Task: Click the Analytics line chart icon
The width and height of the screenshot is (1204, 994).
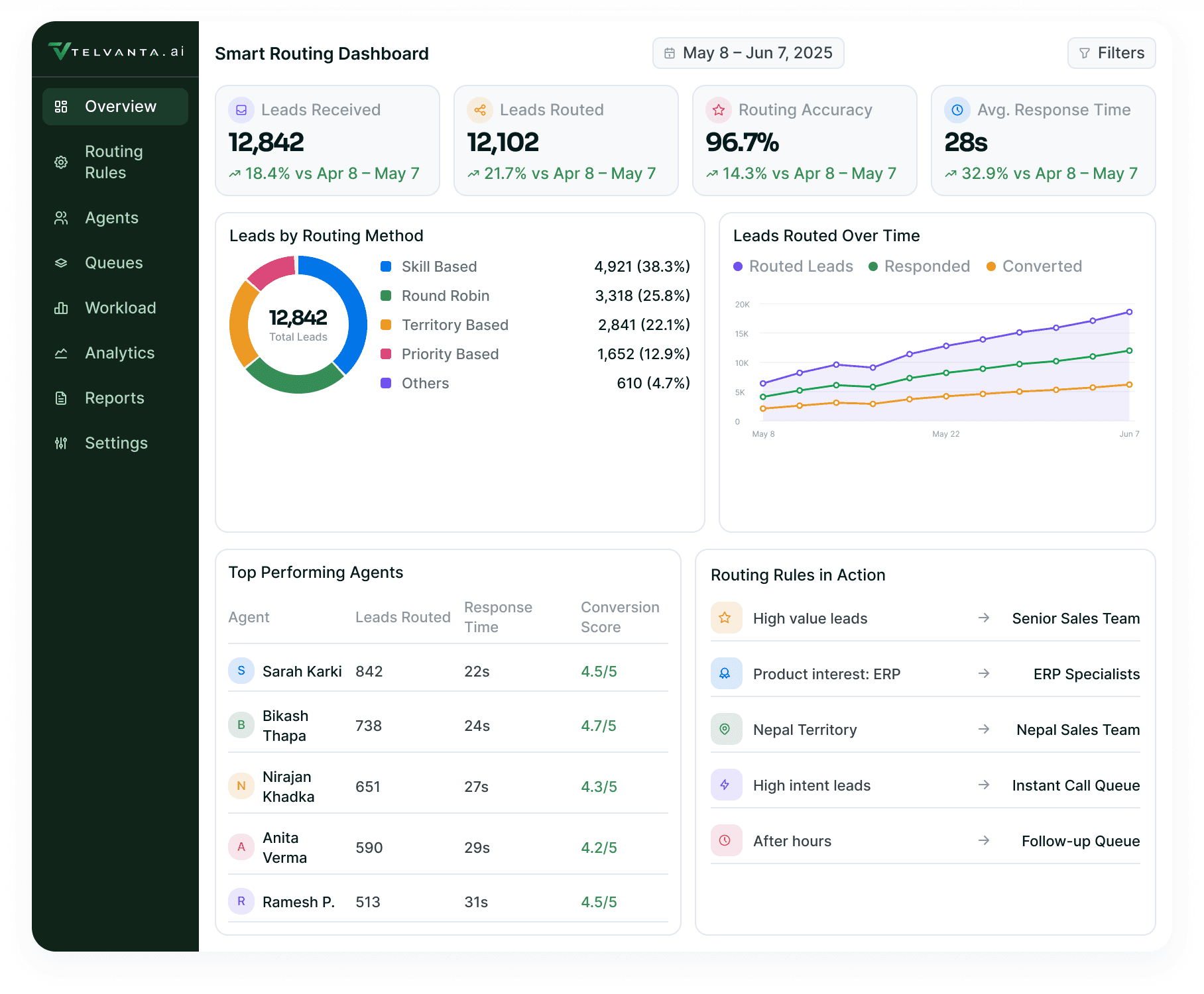Action: [61, 353]
